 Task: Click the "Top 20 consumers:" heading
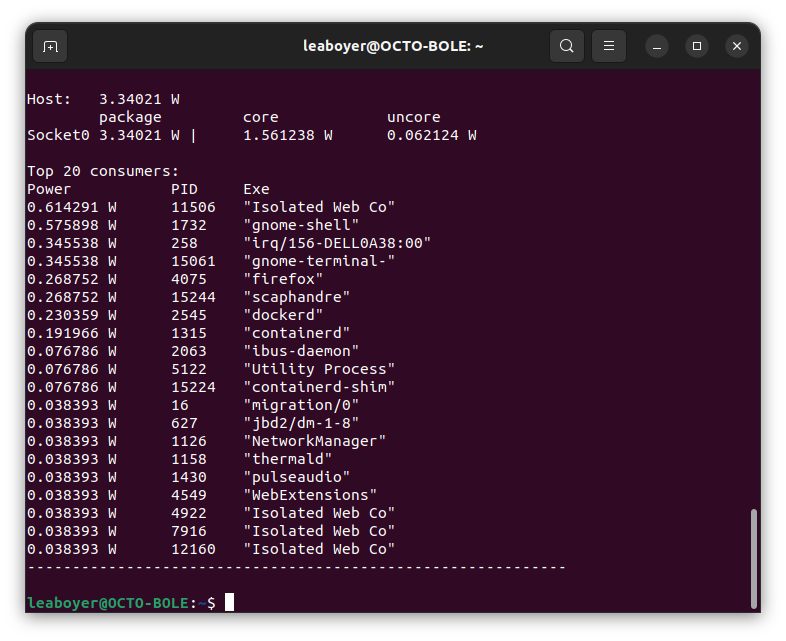(103, 171)
